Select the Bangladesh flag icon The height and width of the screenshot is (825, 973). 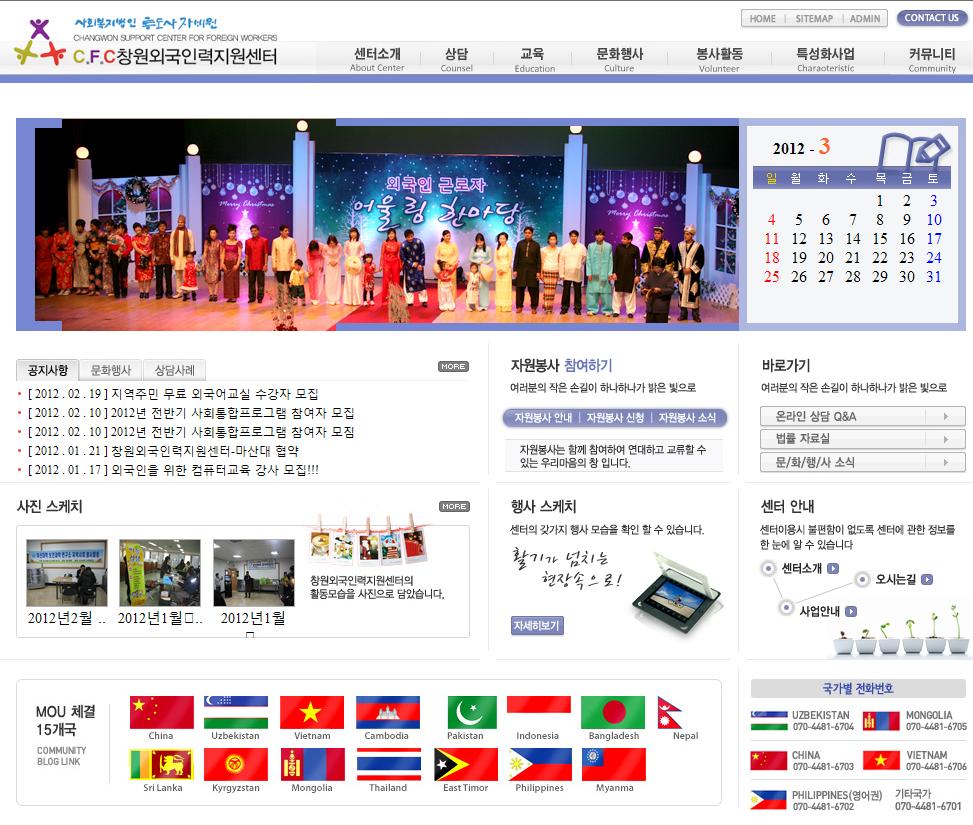tap(613, 712)
